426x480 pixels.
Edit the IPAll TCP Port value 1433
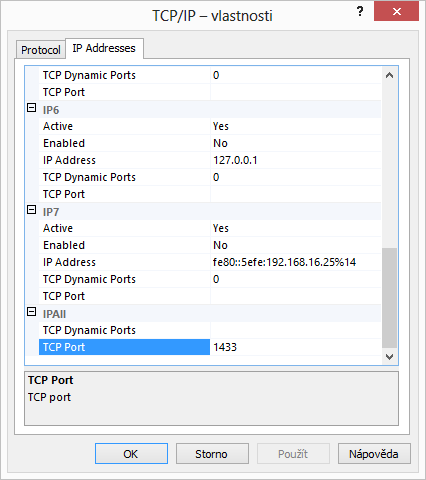point(295,347)
